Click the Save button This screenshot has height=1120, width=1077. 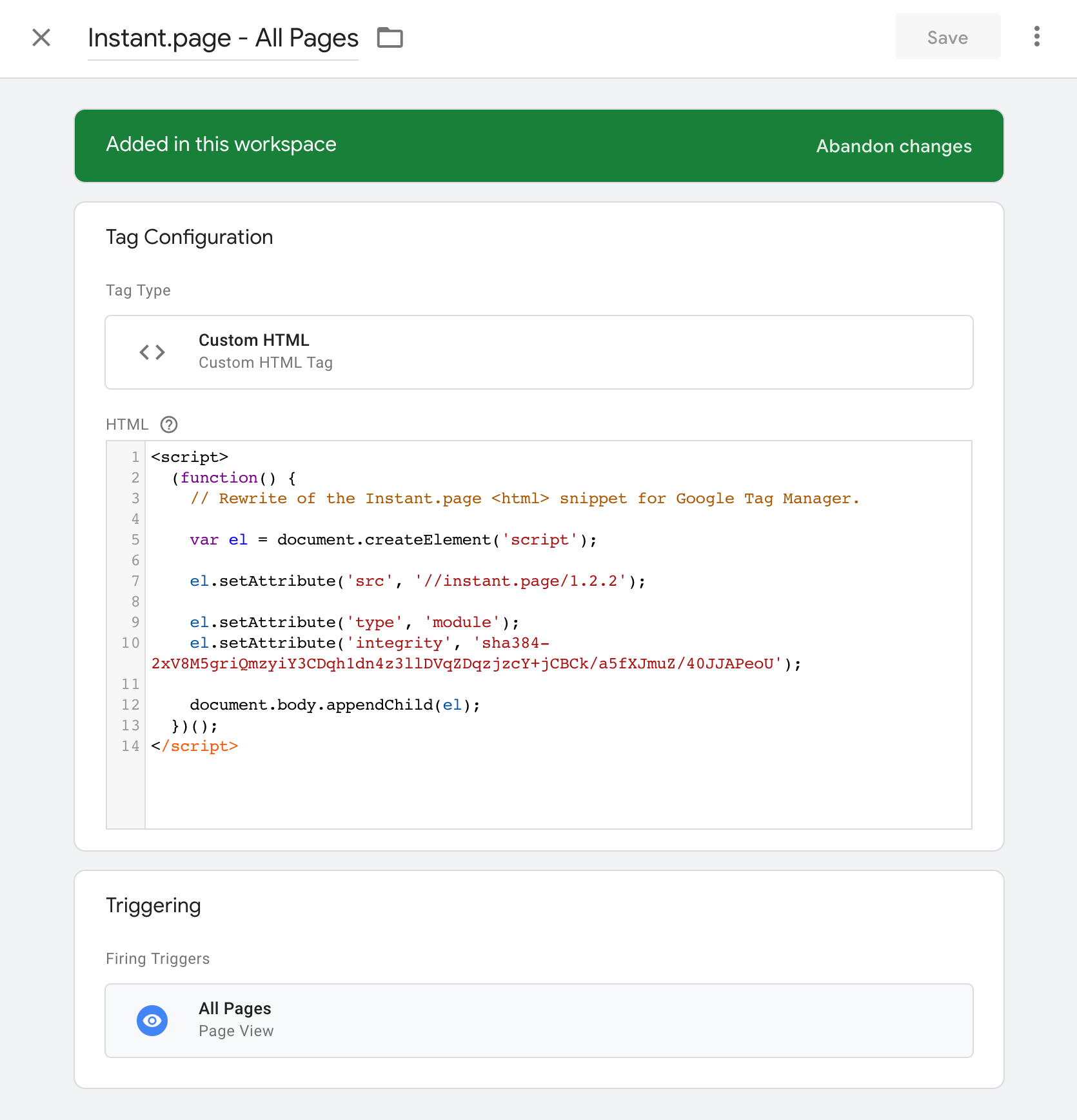tap(947, 37)
